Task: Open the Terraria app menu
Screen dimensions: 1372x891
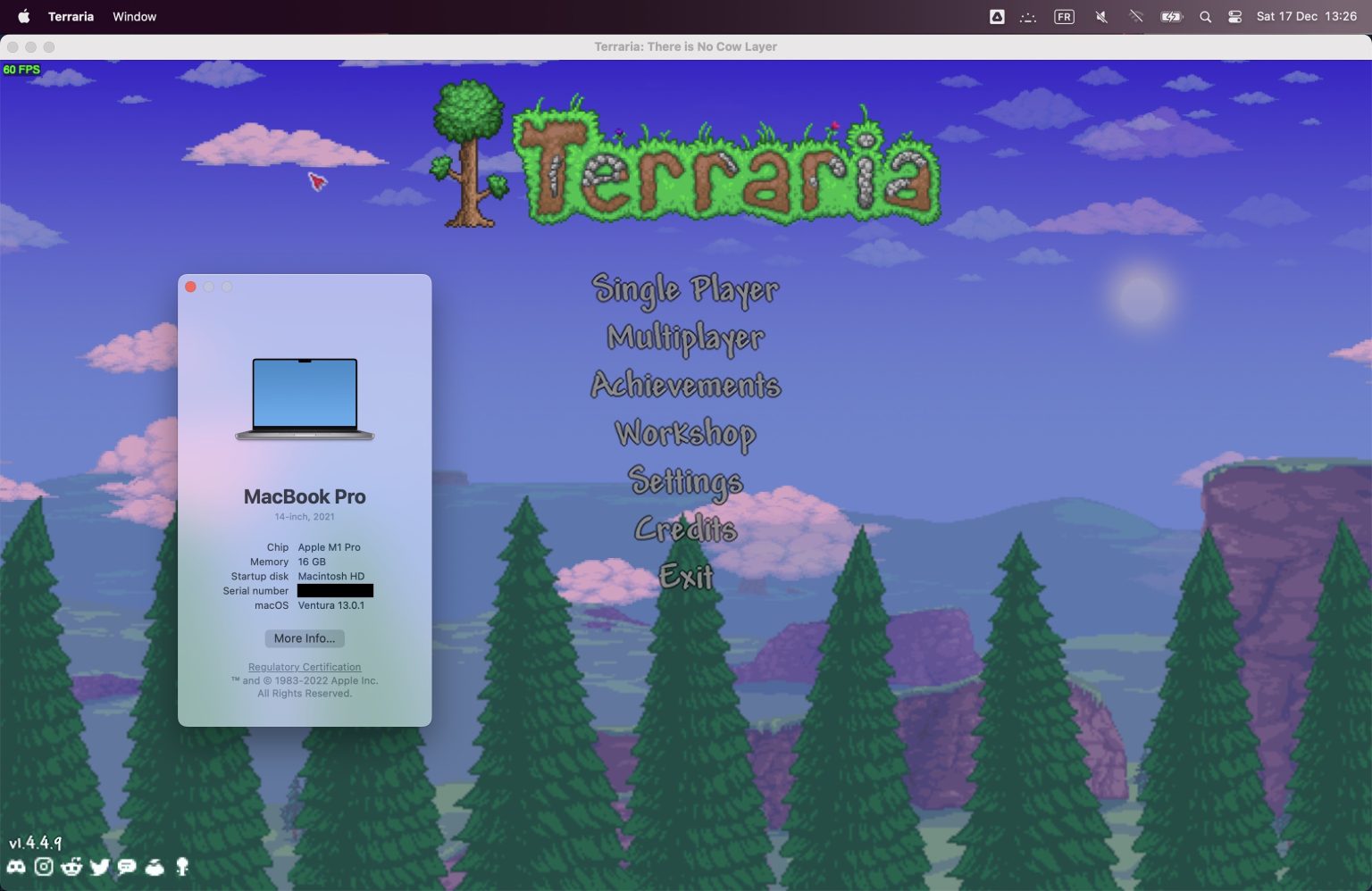Action: 71,17
